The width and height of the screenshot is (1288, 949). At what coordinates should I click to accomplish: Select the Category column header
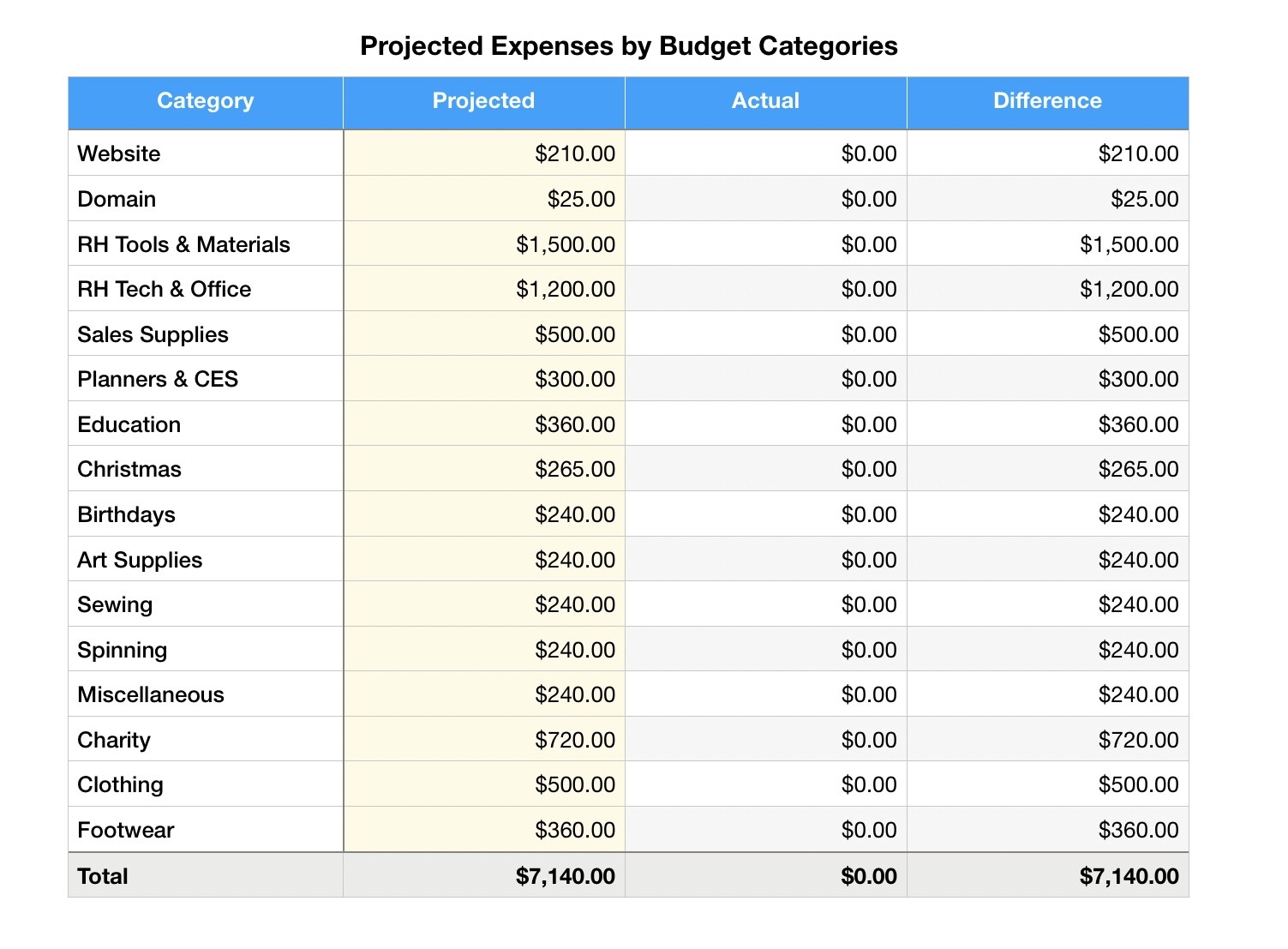tap(206, 101)
